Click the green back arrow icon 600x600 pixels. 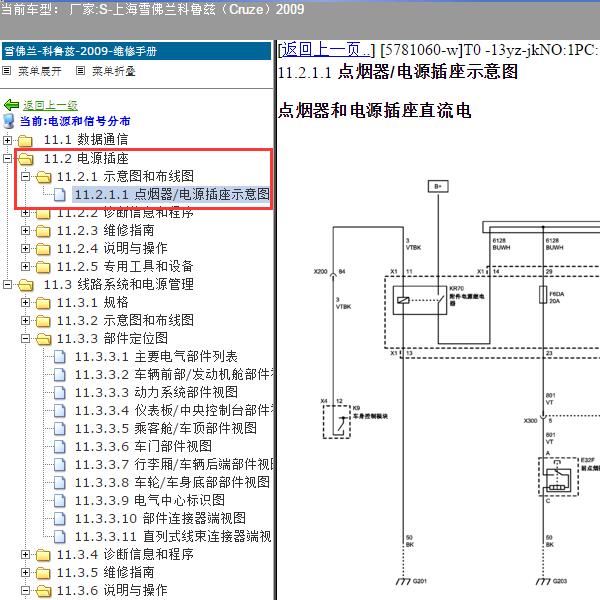(x=11, y=104)
